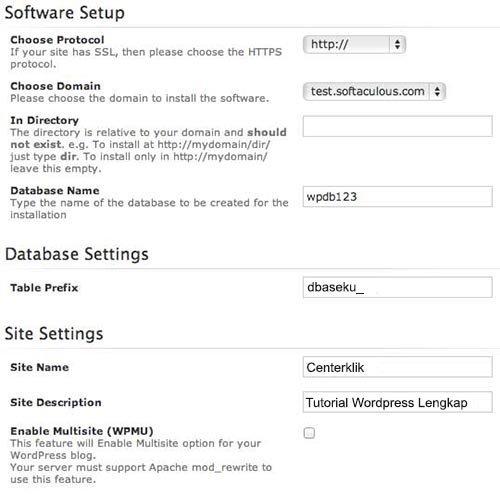500x494 pixels.
Task: Click the Site Settings section heading
Action: [x=54, y=334]
